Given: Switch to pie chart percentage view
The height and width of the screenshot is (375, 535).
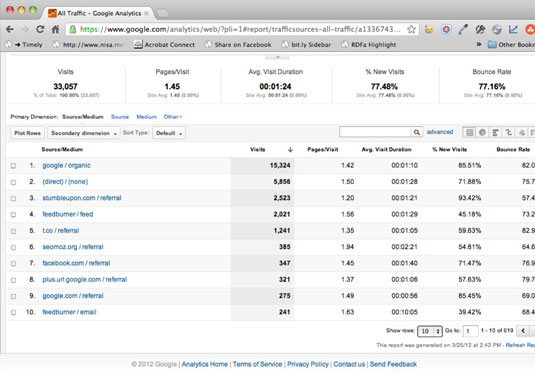Looking at the screenshot, I should [482, 132].
